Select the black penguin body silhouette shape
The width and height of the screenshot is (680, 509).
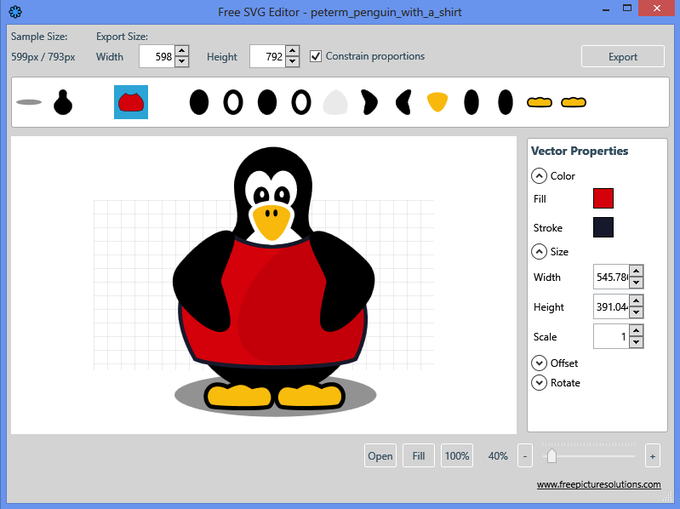click(63, 102)
